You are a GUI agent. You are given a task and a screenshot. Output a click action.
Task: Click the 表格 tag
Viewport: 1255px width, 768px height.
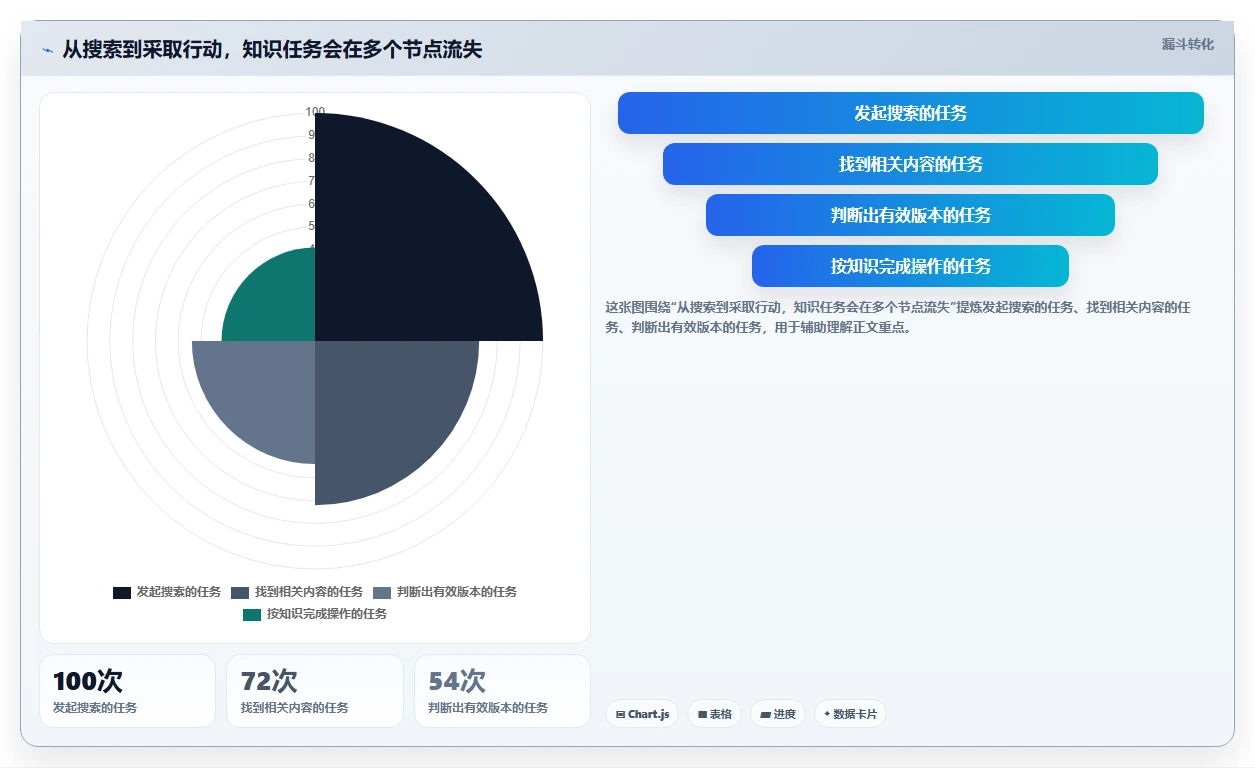coord(715,714)
